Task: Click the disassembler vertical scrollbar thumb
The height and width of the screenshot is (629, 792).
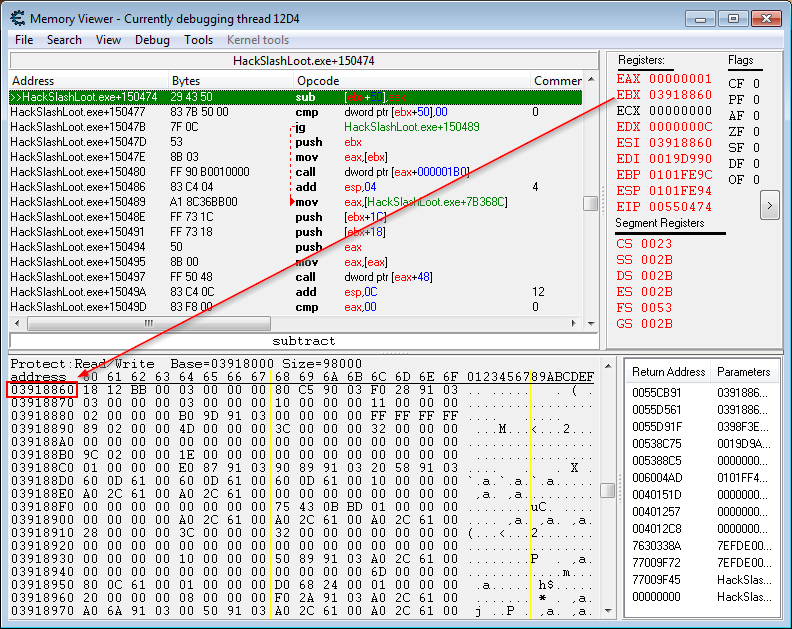Action: point(590,203)
